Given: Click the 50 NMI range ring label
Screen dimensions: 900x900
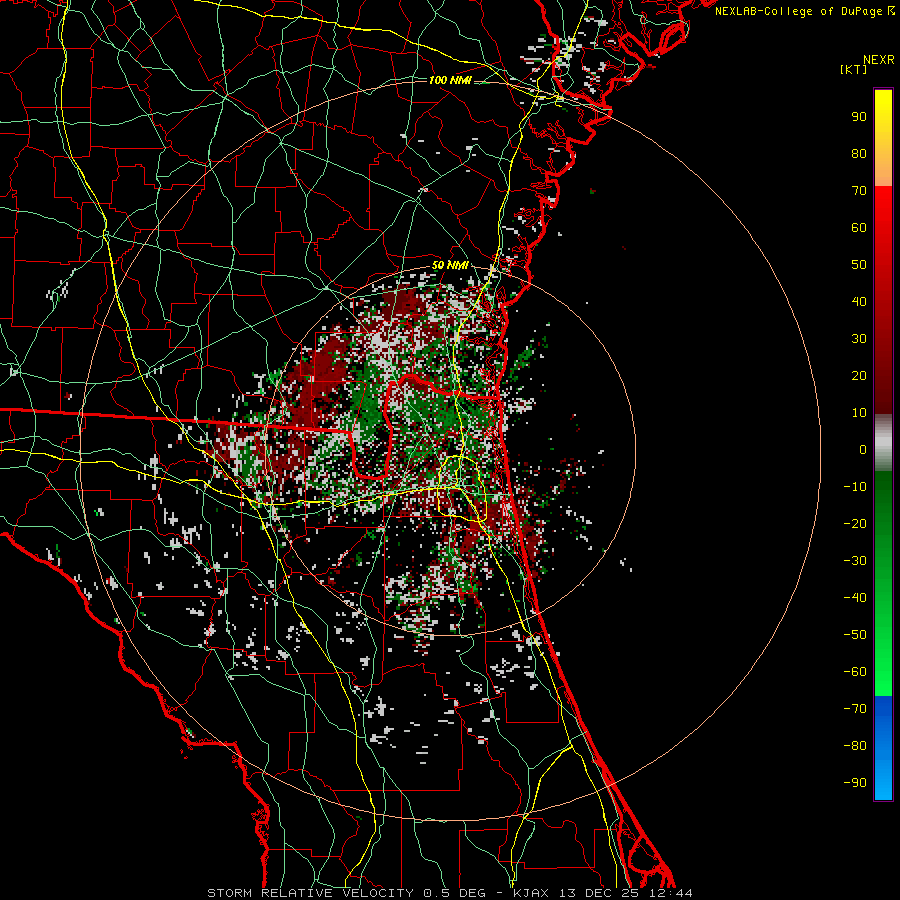Looking at the screenshot, I should (x=450, y=265).
